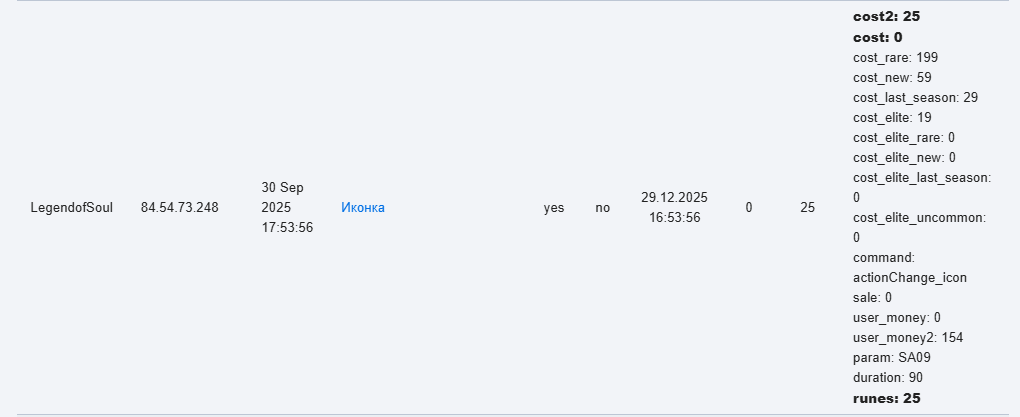Click the cost_elite: 19 entry

pyautogui.click(x=893, y=117)
